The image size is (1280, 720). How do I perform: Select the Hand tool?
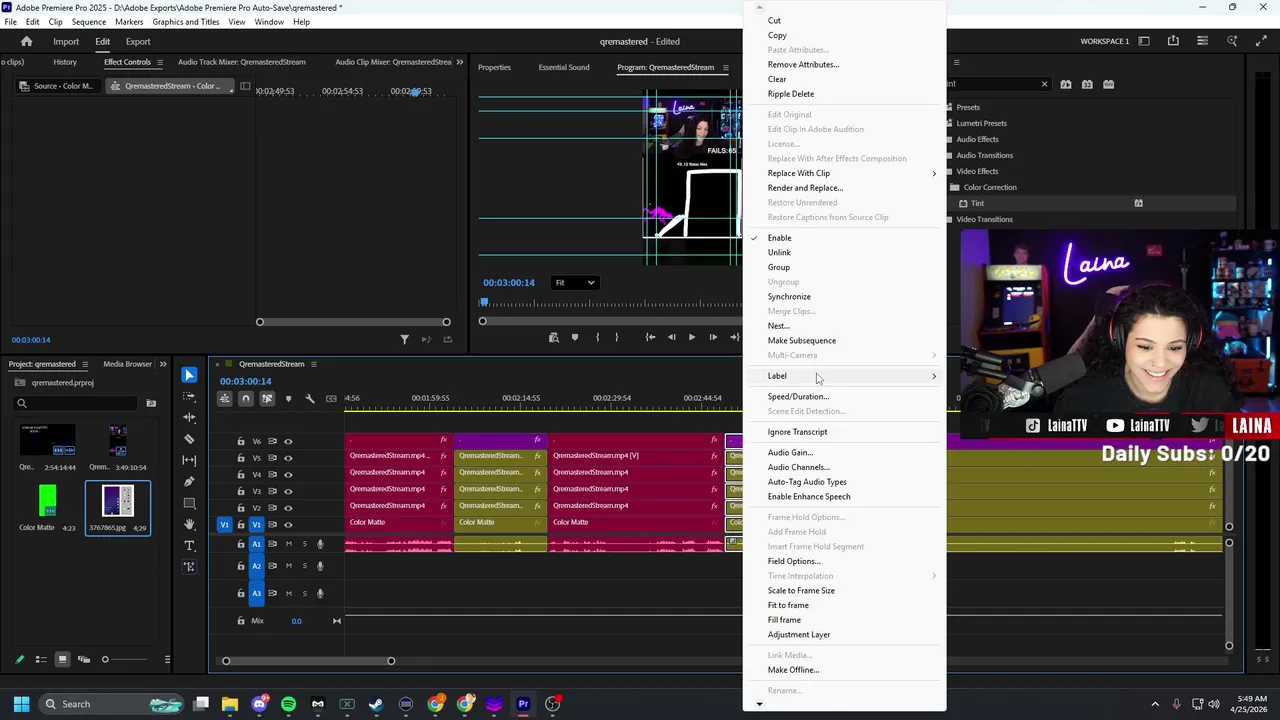coord(189,524)
